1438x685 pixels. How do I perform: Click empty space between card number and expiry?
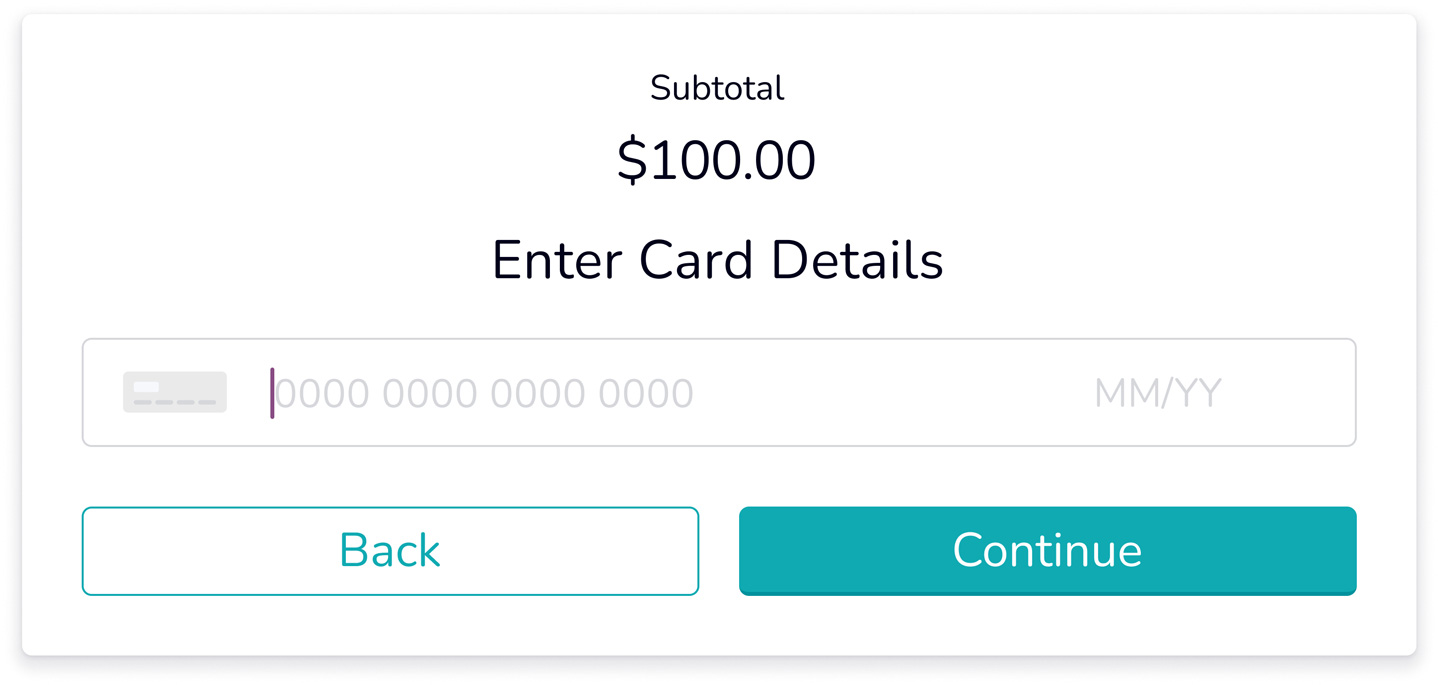(x=890, y=393)
